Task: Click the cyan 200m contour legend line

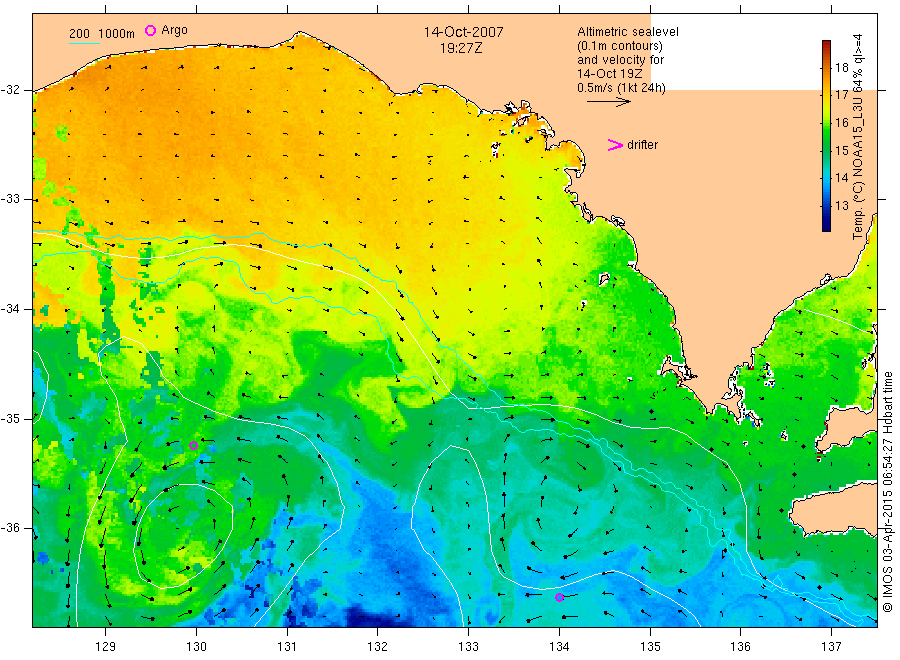Action: pyautogui.click(x=84, y=42)
